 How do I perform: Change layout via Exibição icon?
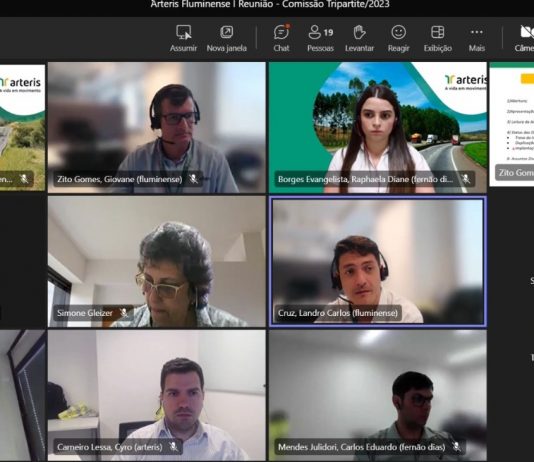click(438, 32)
